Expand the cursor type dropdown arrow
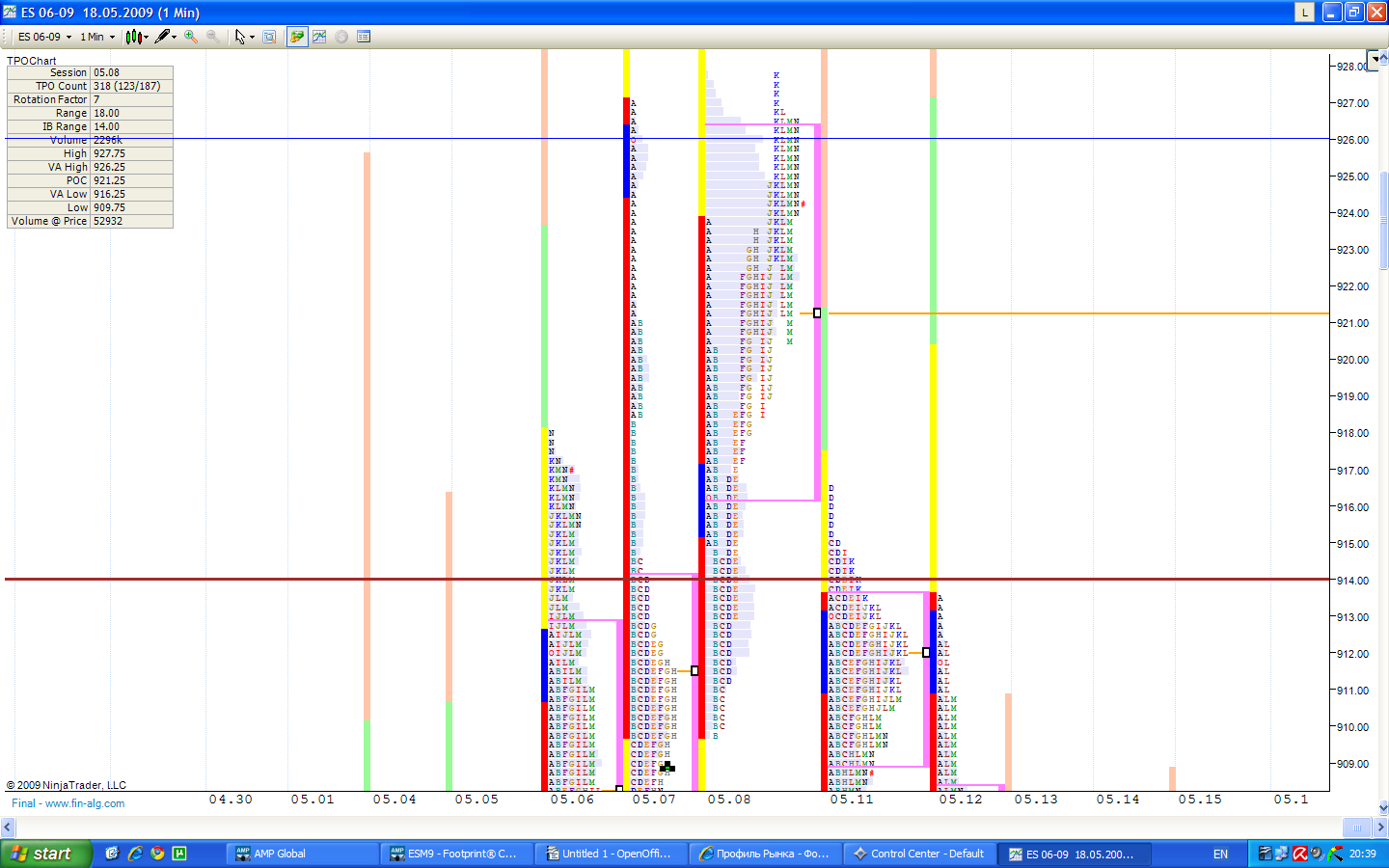Viewport: 1389px width, 868px height. (253, 37)
